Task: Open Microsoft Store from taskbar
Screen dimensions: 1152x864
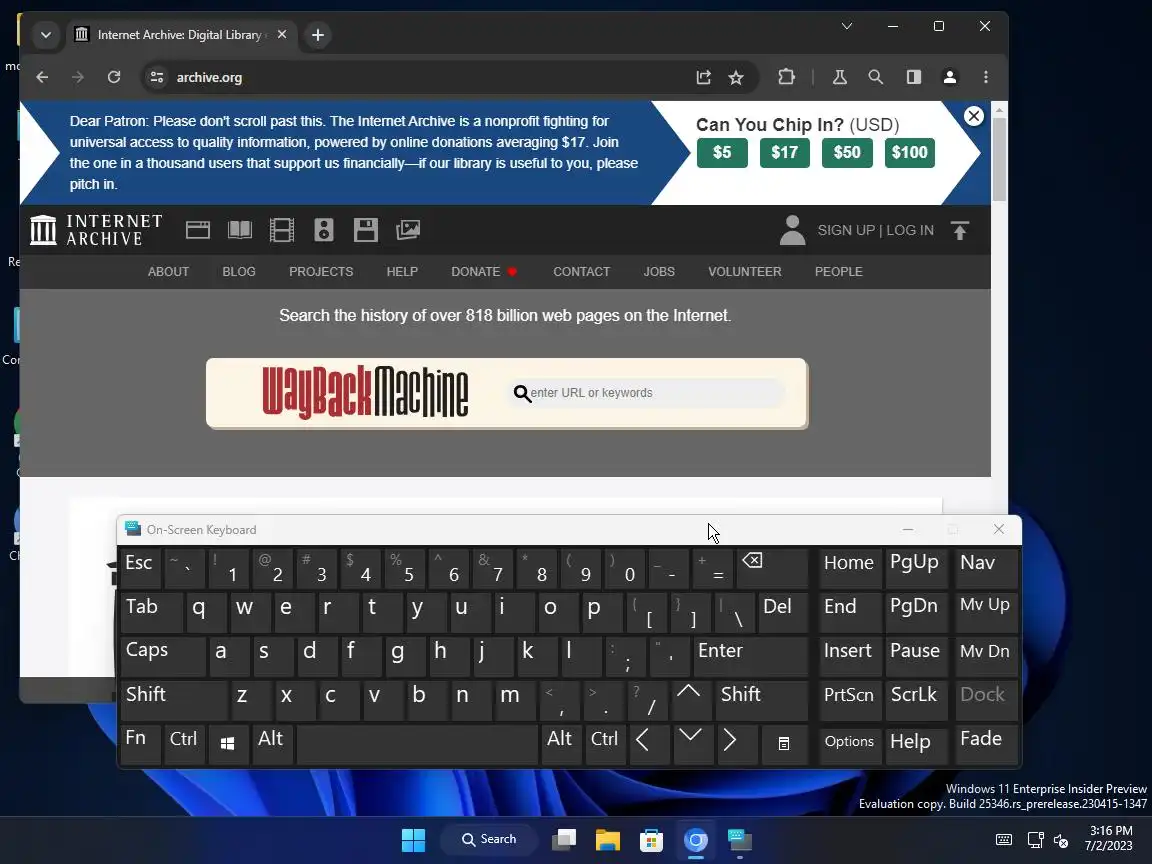Action: pos(652,840)
